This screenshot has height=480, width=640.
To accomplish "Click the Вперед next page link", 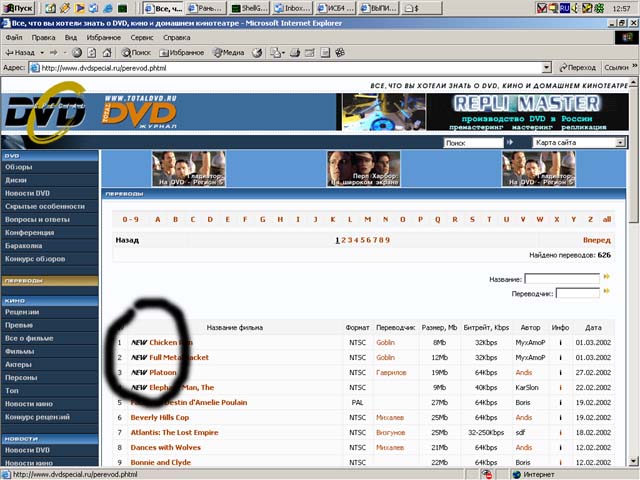I will tap(597, 240).
